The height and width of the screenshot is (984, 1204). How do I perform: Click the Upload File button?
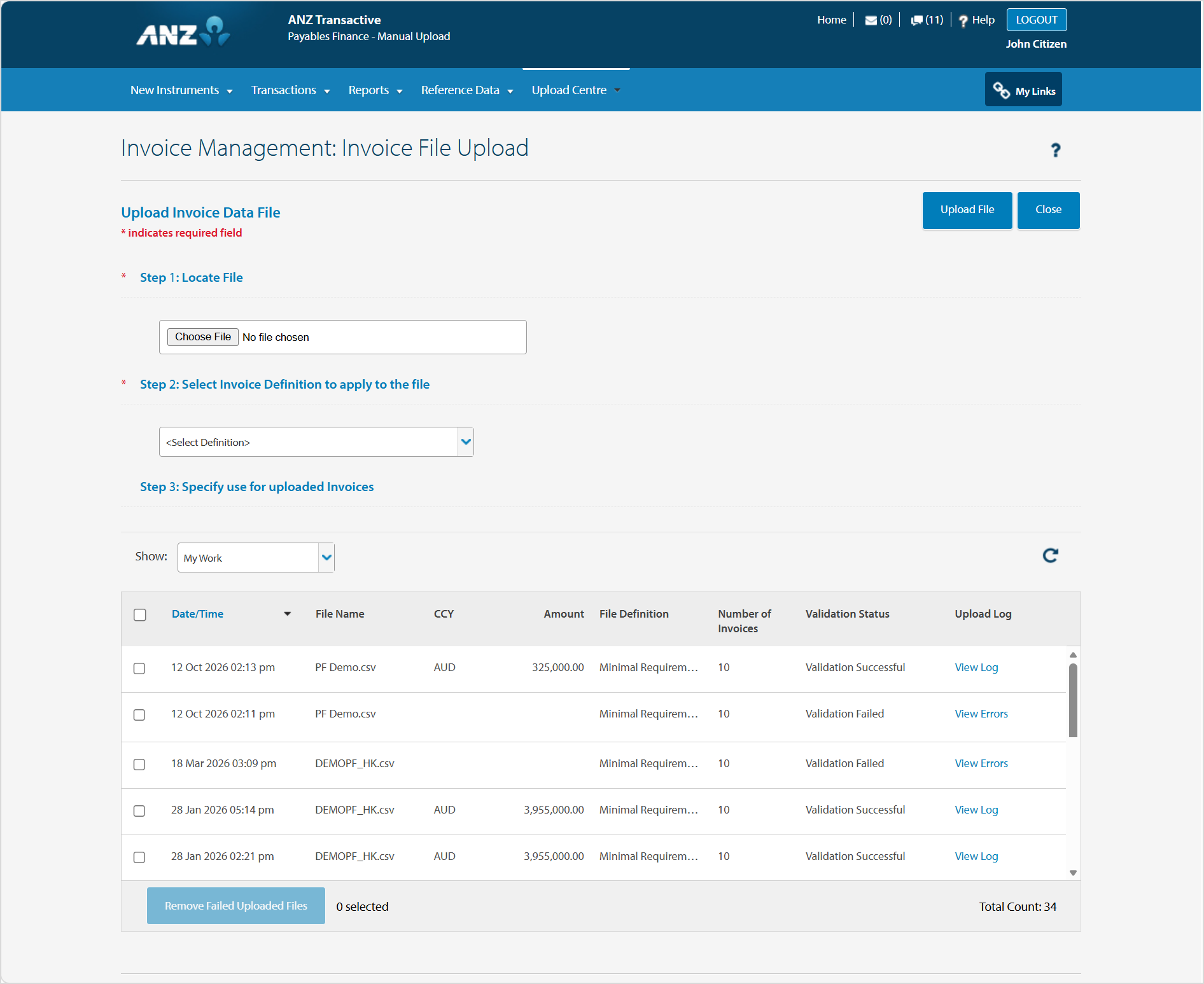tap(967, 210)
